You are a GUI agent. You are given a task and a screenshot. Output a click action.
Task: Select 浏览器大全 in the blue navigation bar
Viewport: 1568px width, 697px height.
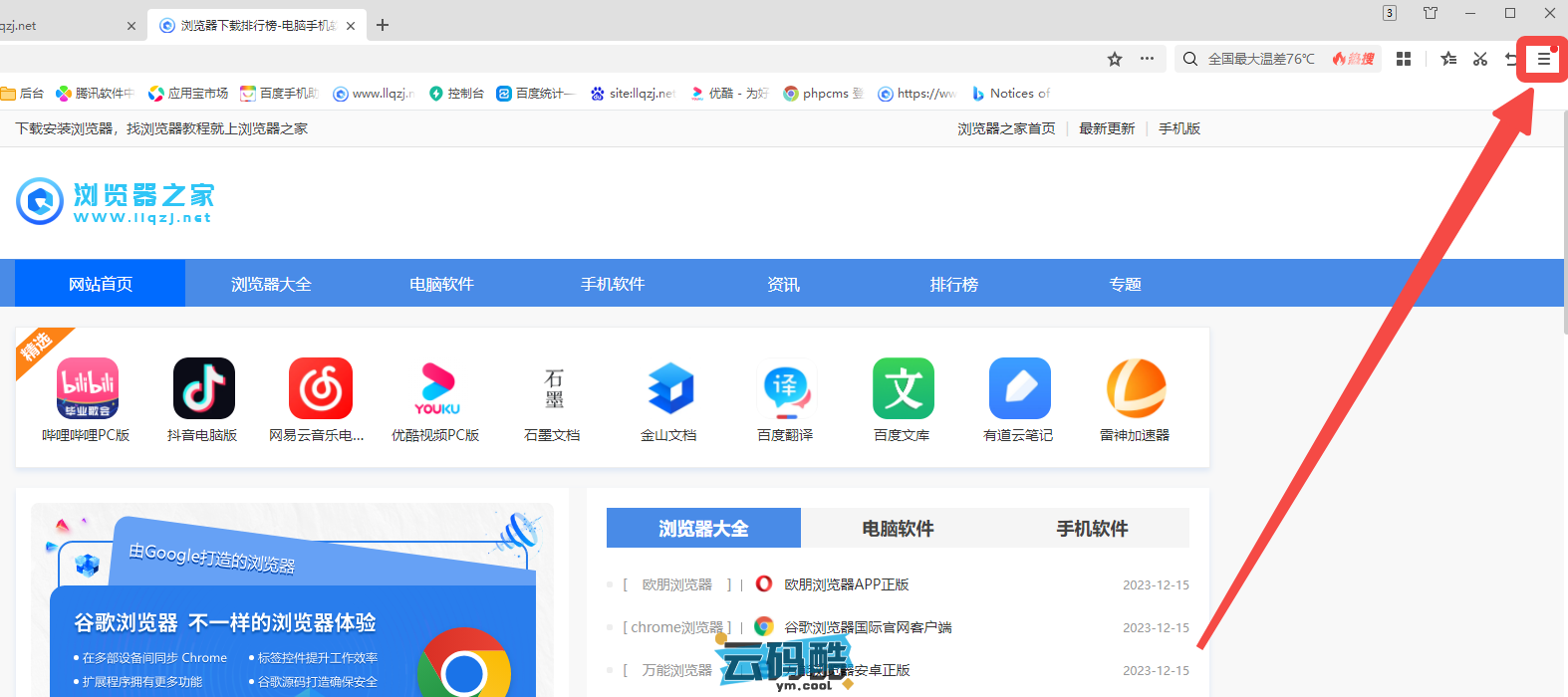click(x=271, y=285)
